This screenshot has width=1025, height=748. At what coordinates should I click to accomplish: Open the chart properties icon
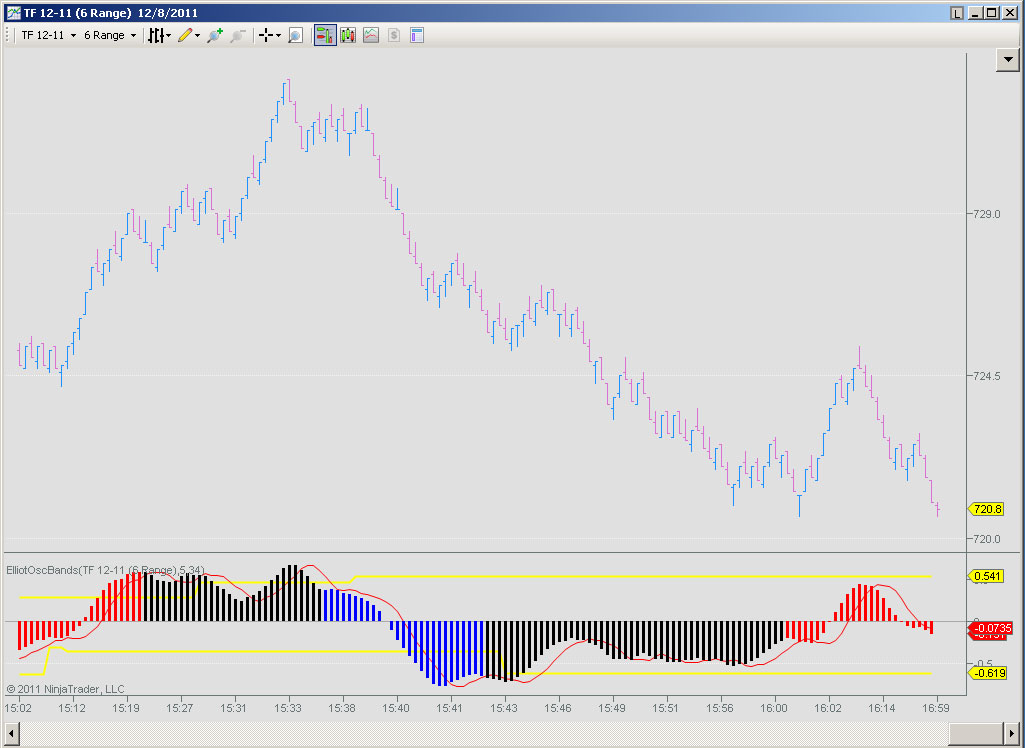[417, 35]
